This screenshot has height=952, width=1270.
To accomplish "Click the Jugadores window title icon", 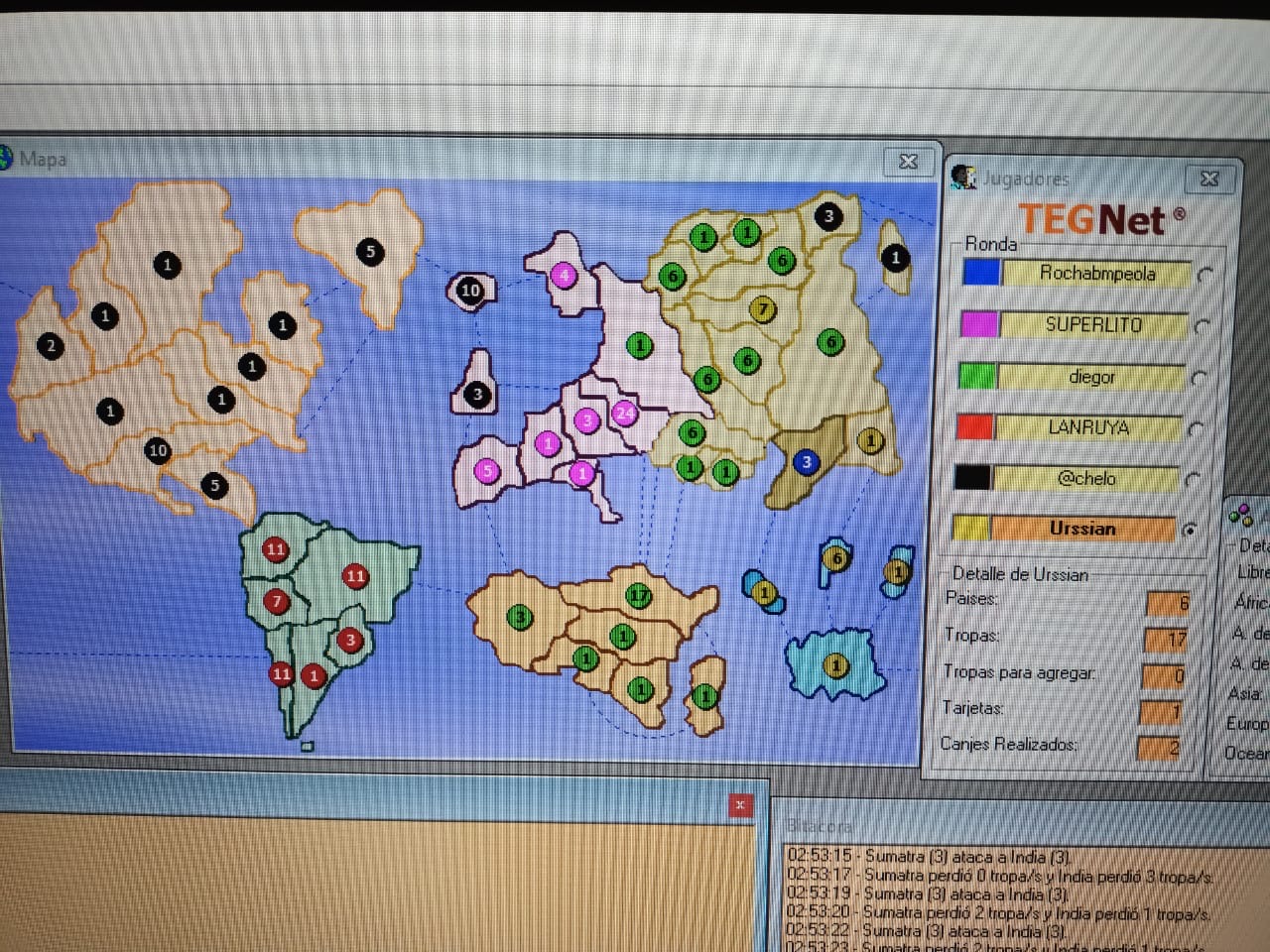I will pos(963,177).
